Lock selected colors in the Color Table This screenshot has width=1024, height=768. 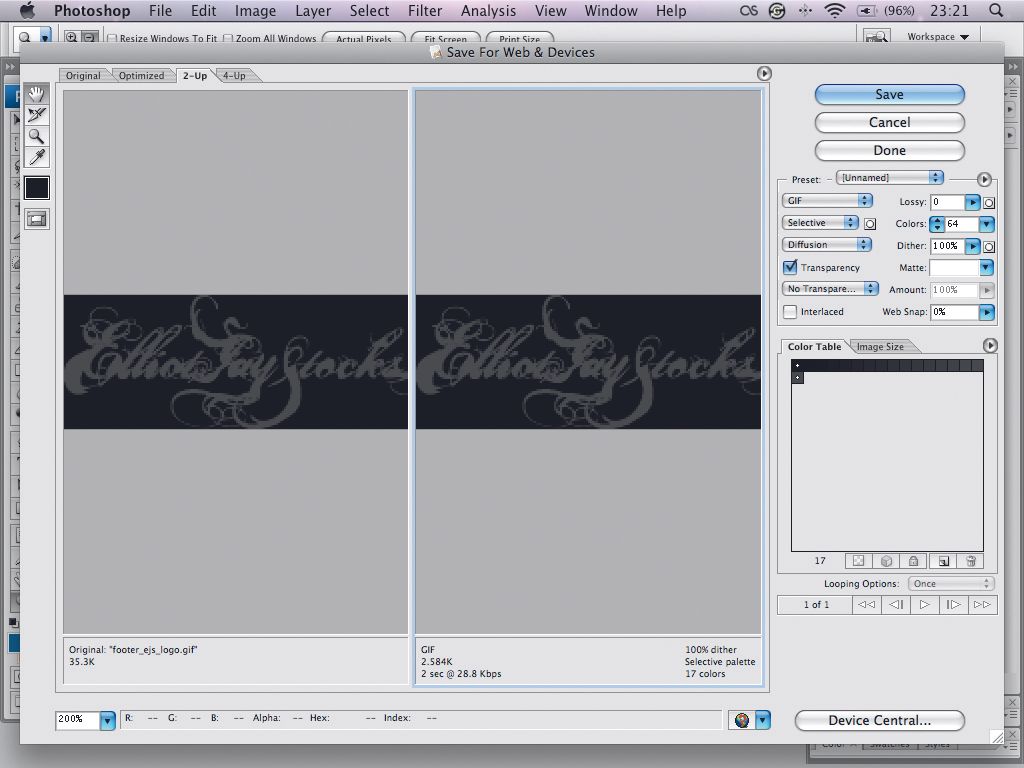(913, 561)
